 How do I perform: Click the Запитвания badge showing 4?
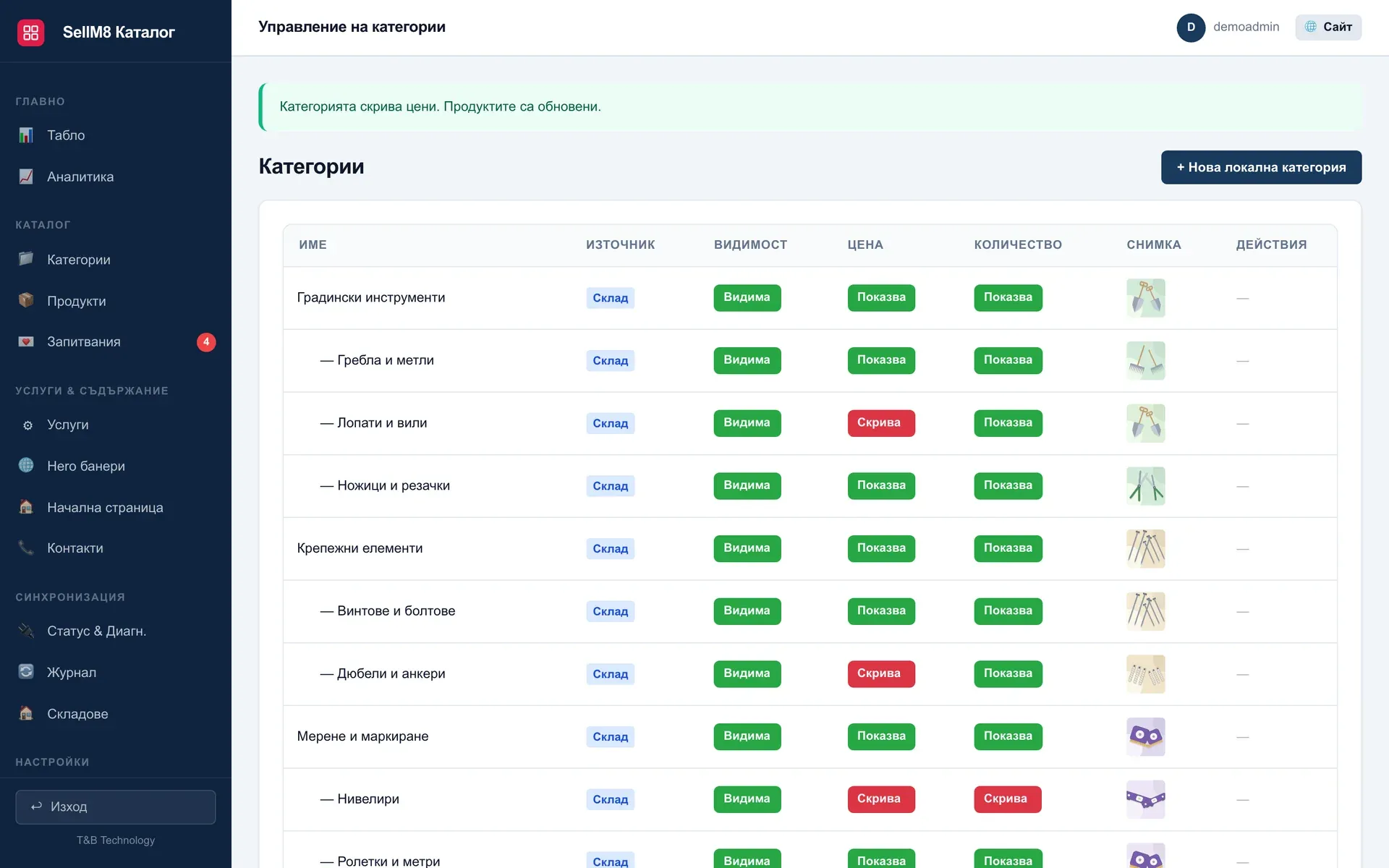point(206,342)
